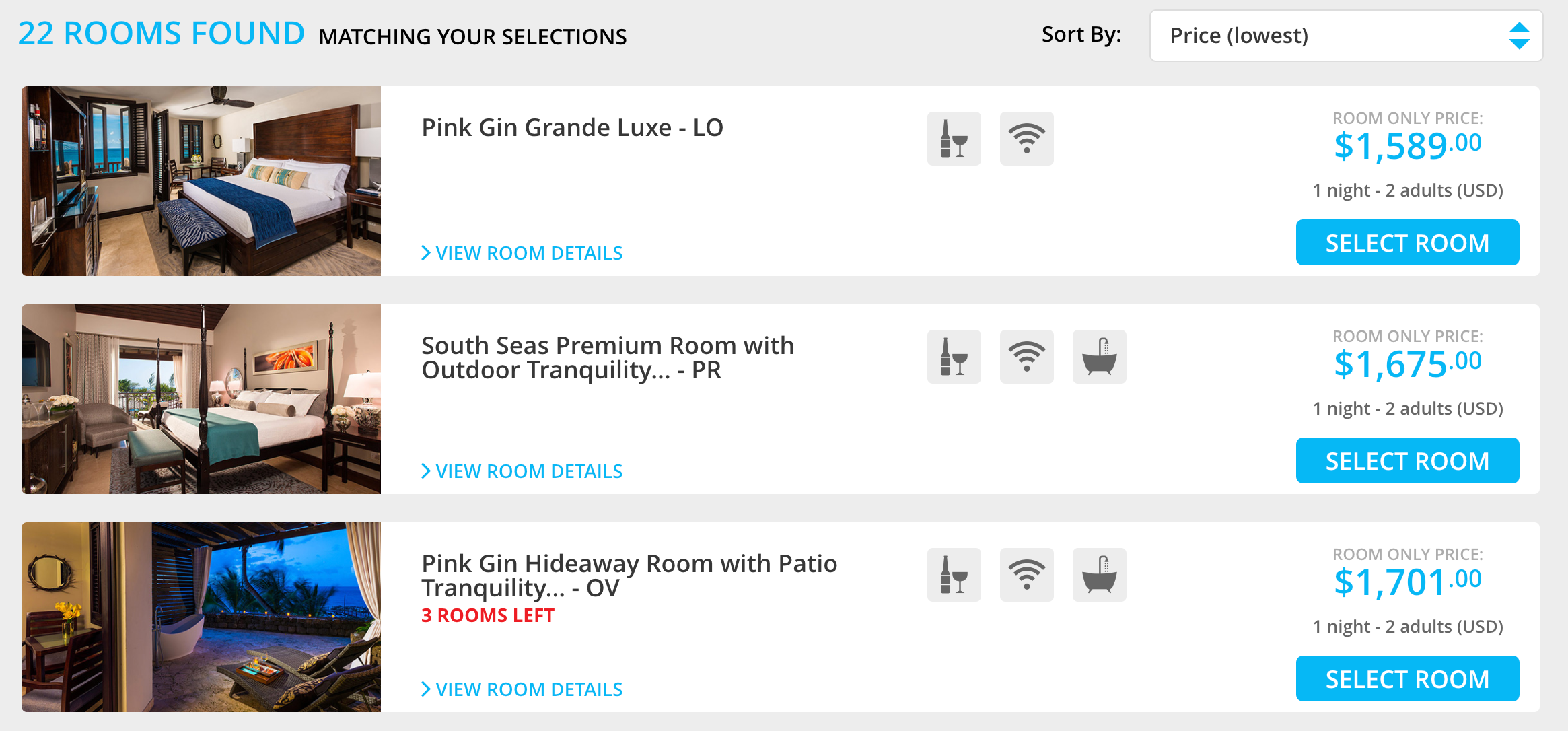This screenshot has height=731, width=1568.
Task: Click bar/drinks icon for Pink Gin Hideaway Room
Action: (954, 575)
